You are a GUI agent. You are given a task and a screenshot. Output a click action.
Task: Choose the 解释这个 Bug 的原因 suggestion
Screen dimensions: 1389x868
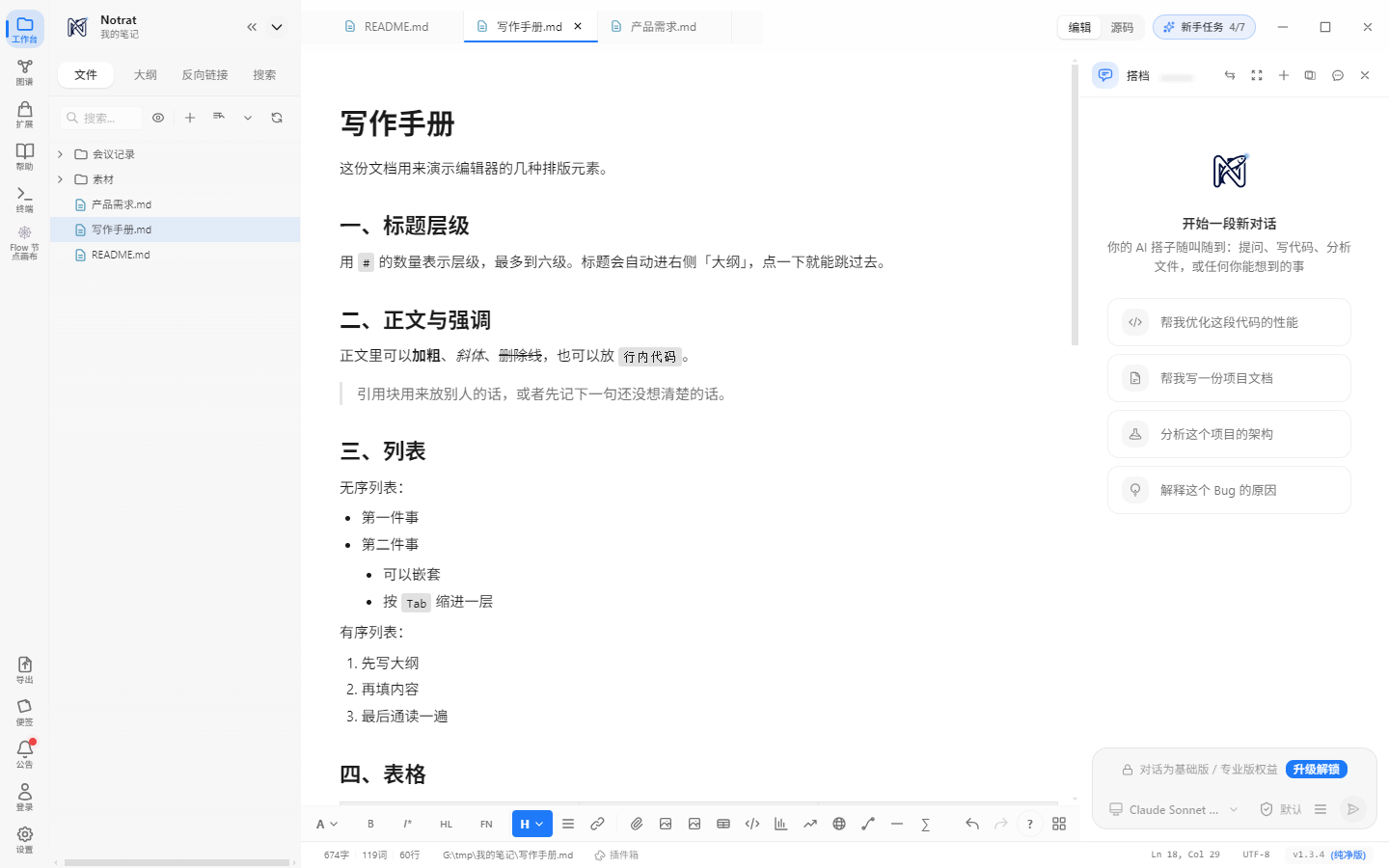(x=1229, y=490)
